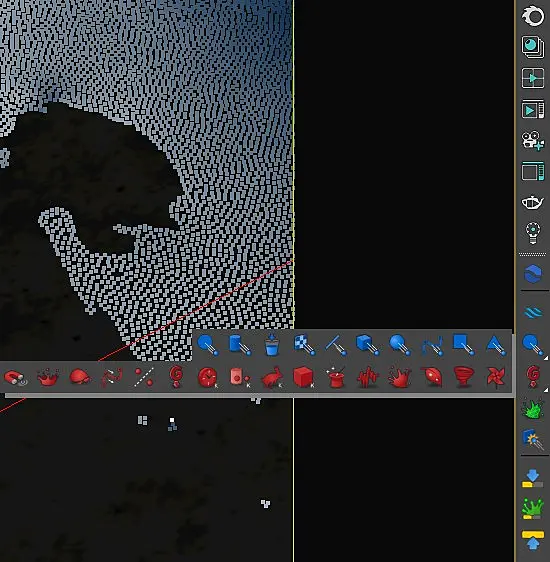Select the red magnet attractor force

point(15,378)
